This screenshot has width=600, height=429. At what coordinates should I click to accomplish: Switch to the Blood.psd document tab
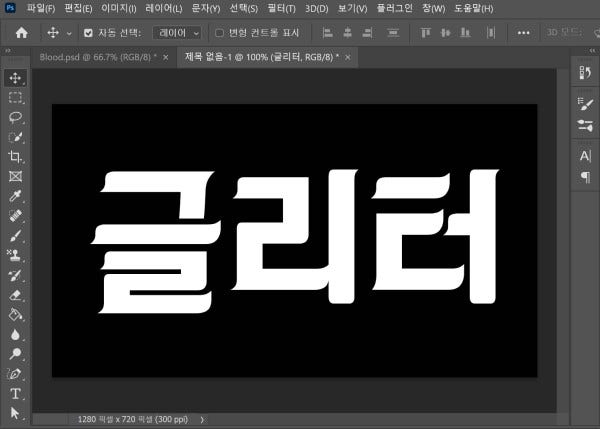tap(98, 57)
